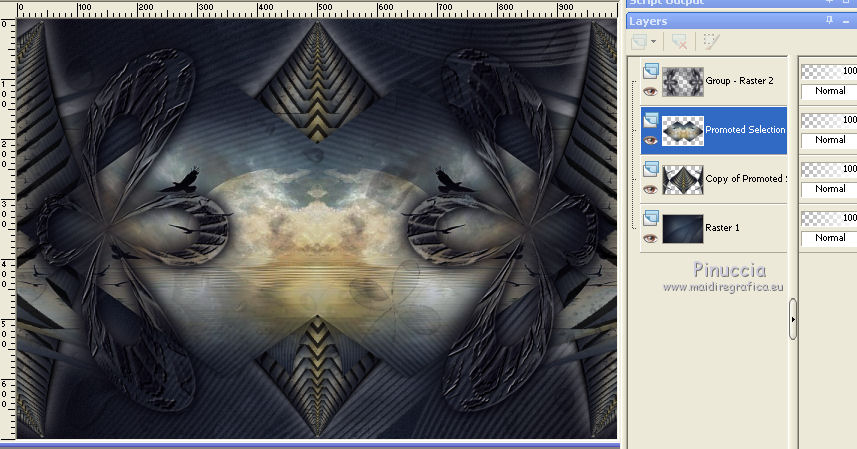Select the Promoted Selection layer thumbnail

pyautogui.click(x=683, y=131)
